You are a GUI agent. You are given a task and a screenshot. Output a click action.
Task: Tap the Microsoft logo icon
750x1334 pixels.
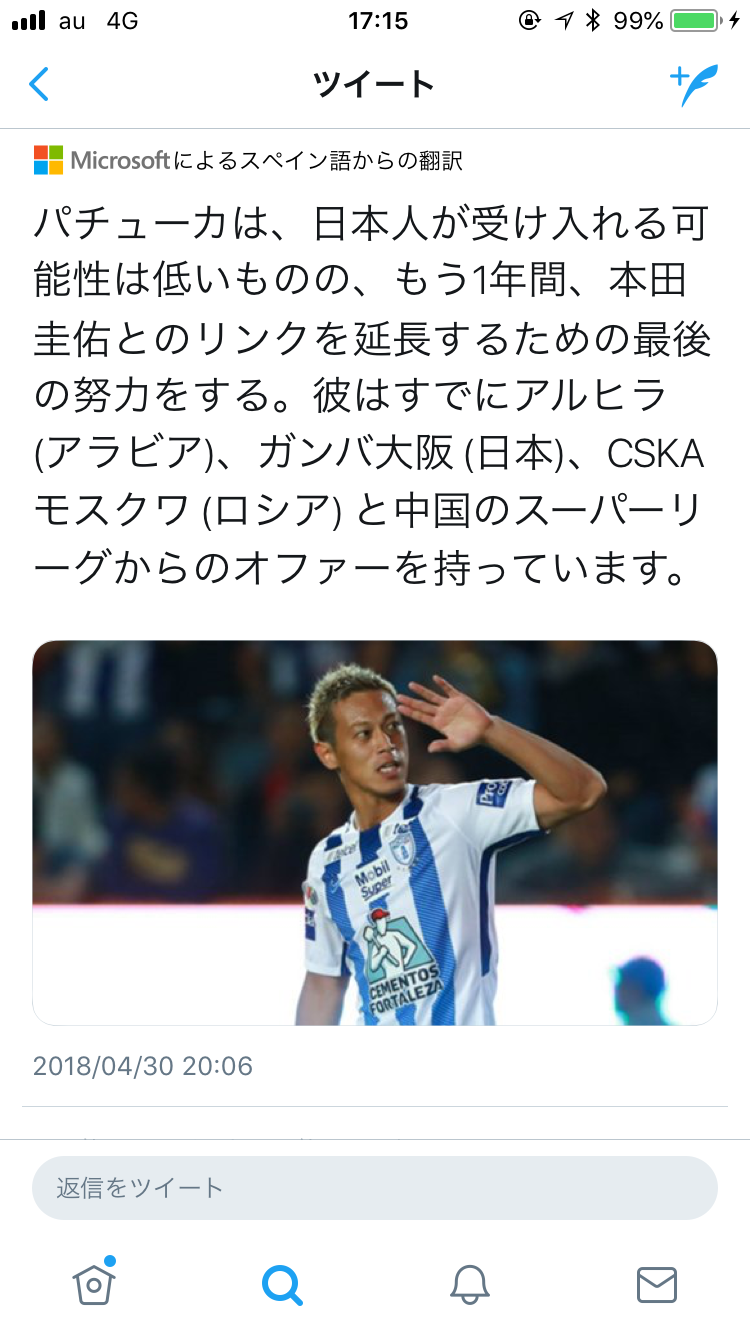[48, 159]
